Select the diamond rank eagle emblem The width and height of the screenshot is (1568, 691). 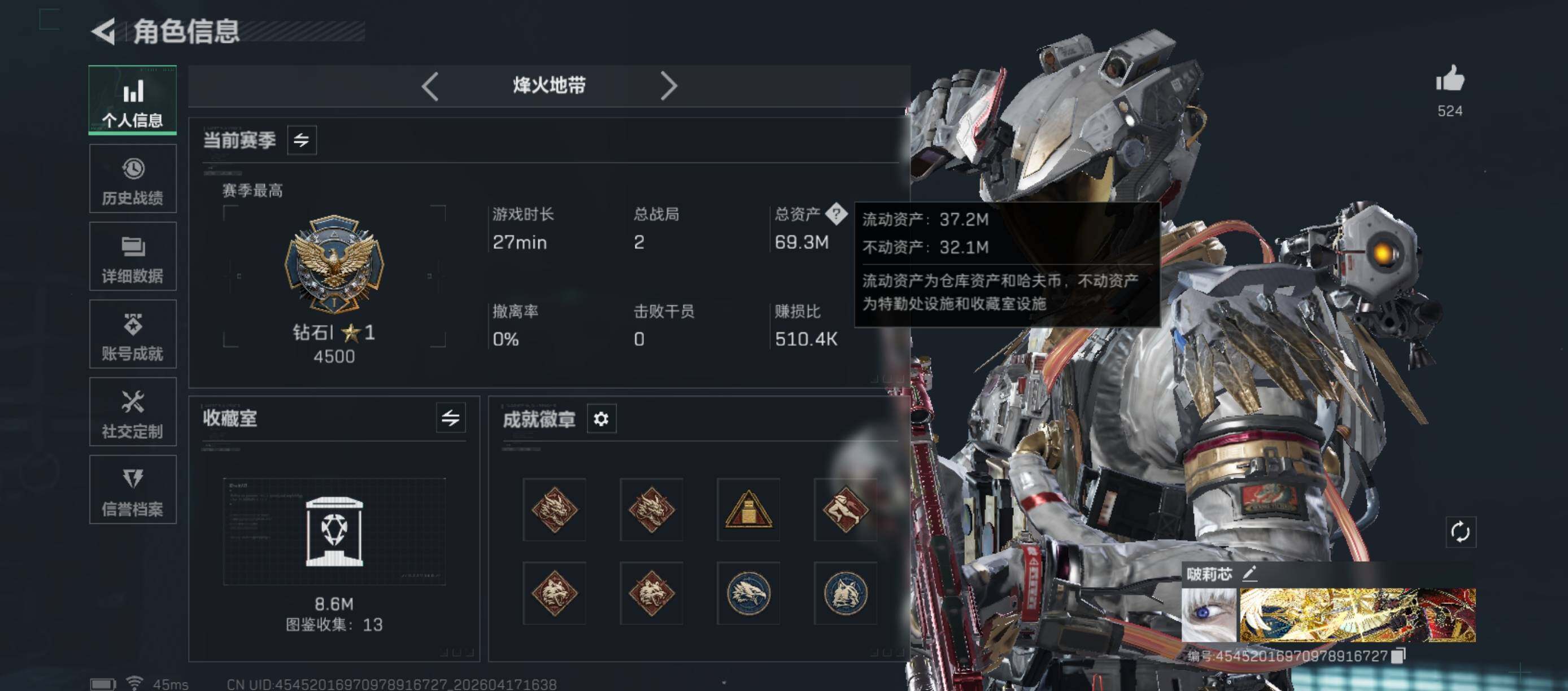click(334, 264)
